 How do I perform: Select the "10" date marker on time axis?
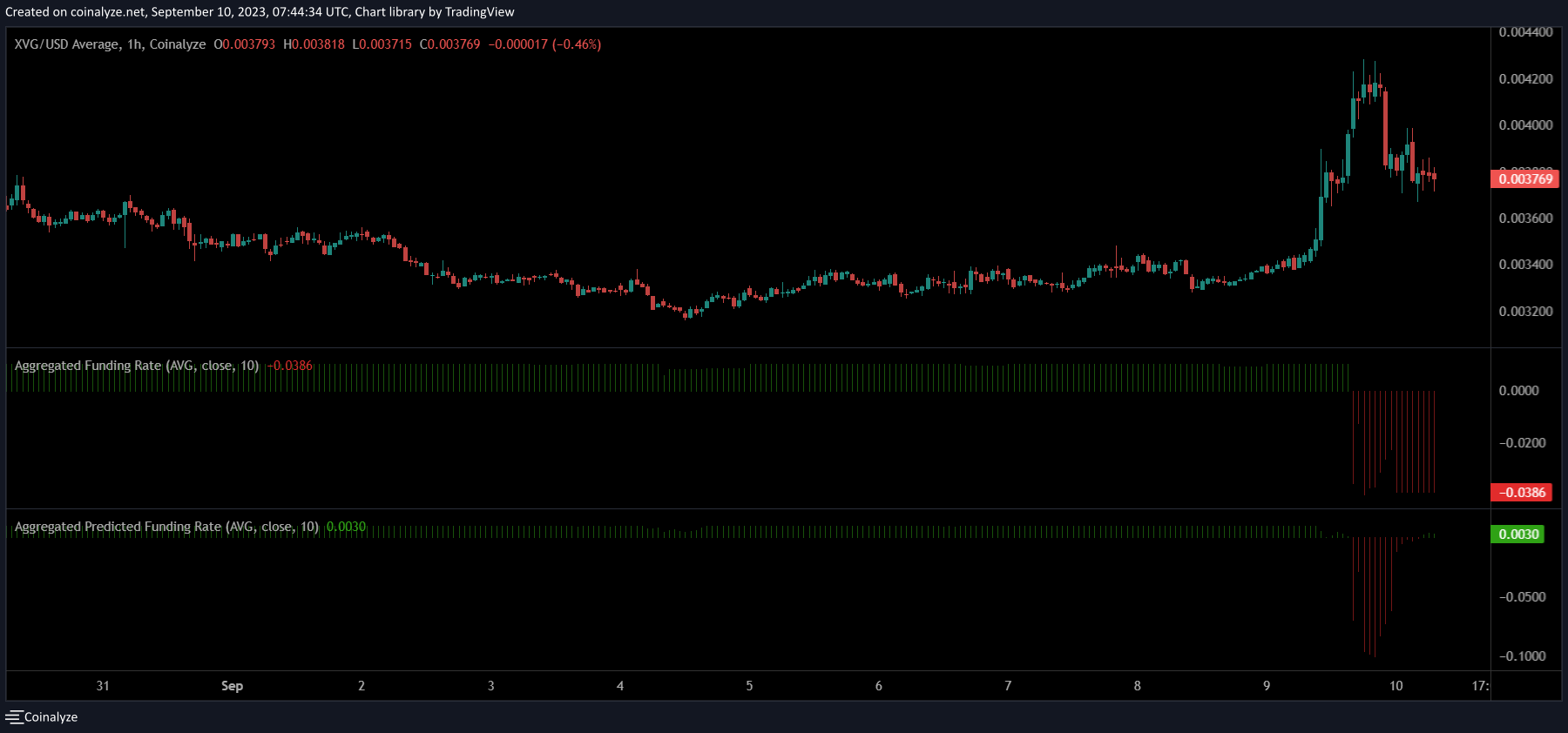pos(1396,686)
